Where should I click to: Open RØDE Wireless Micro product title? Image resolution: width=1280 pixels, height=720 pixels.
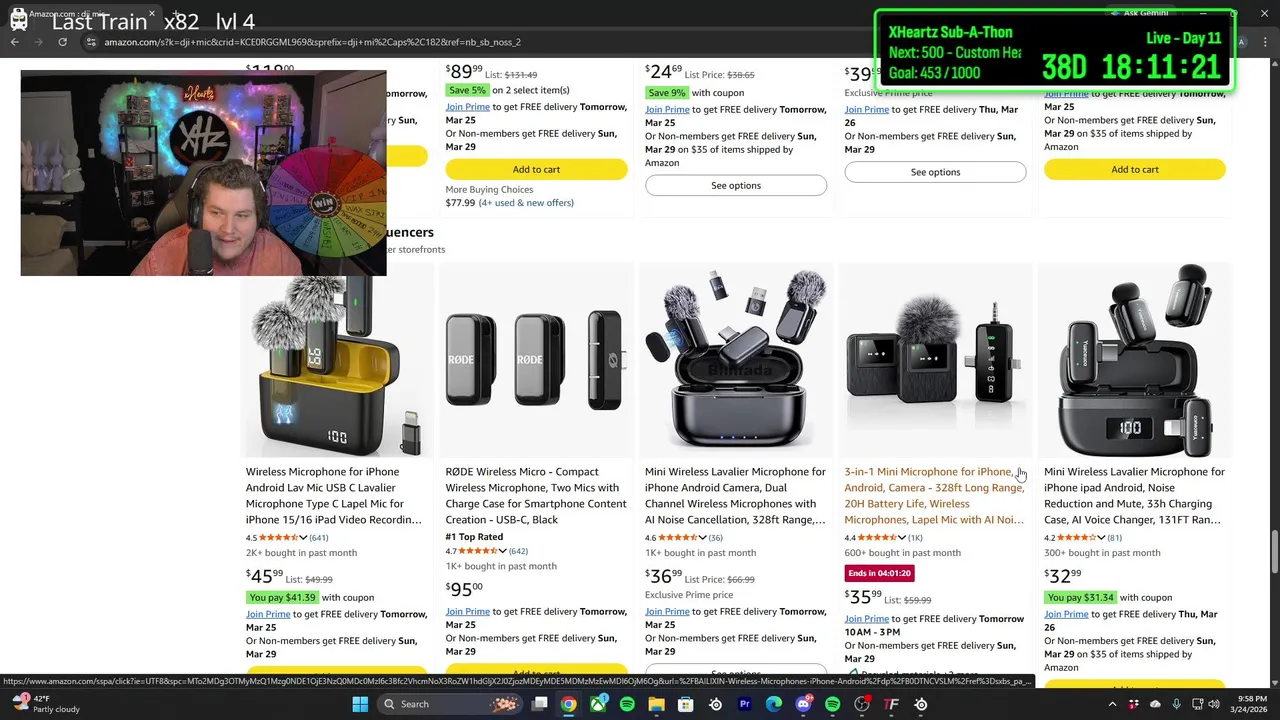coord(536,496)
